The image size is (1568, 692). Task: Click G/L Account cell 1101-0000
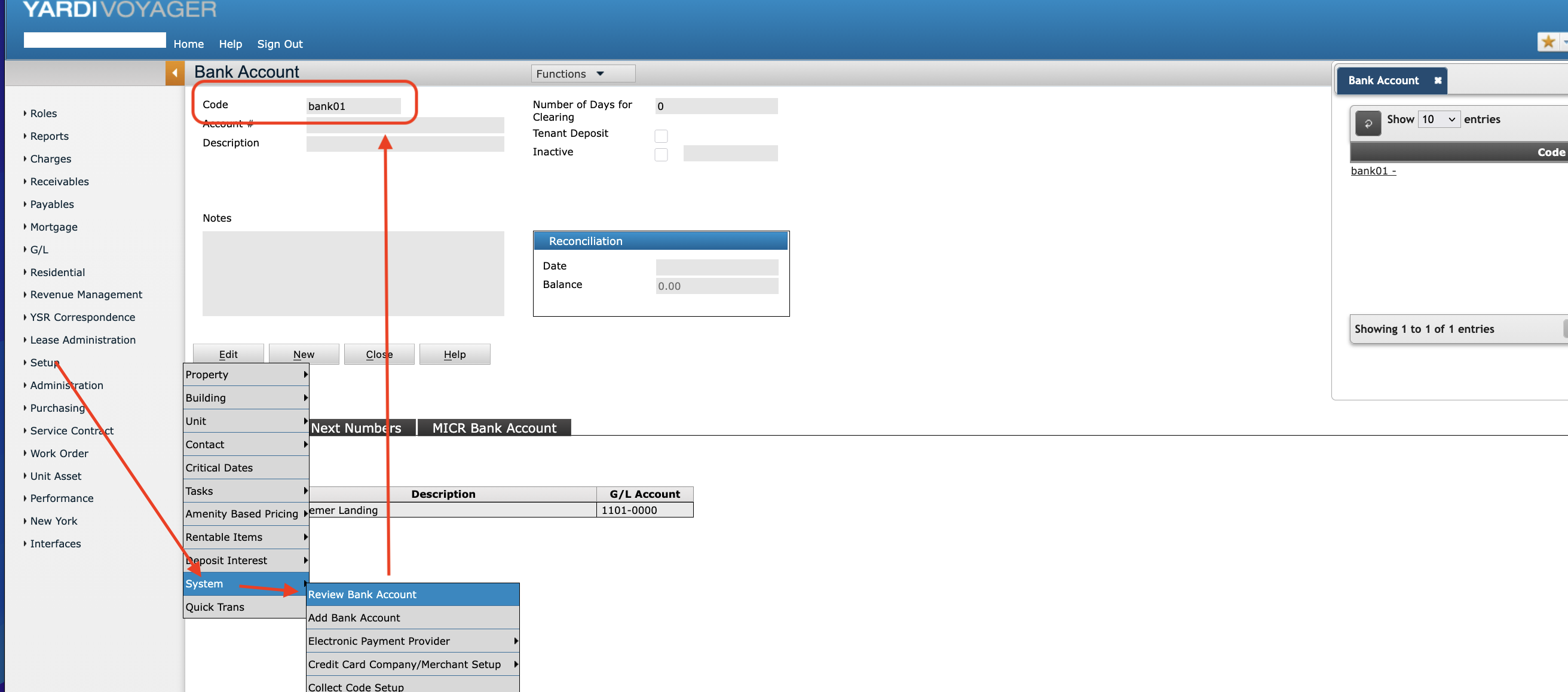645,510
